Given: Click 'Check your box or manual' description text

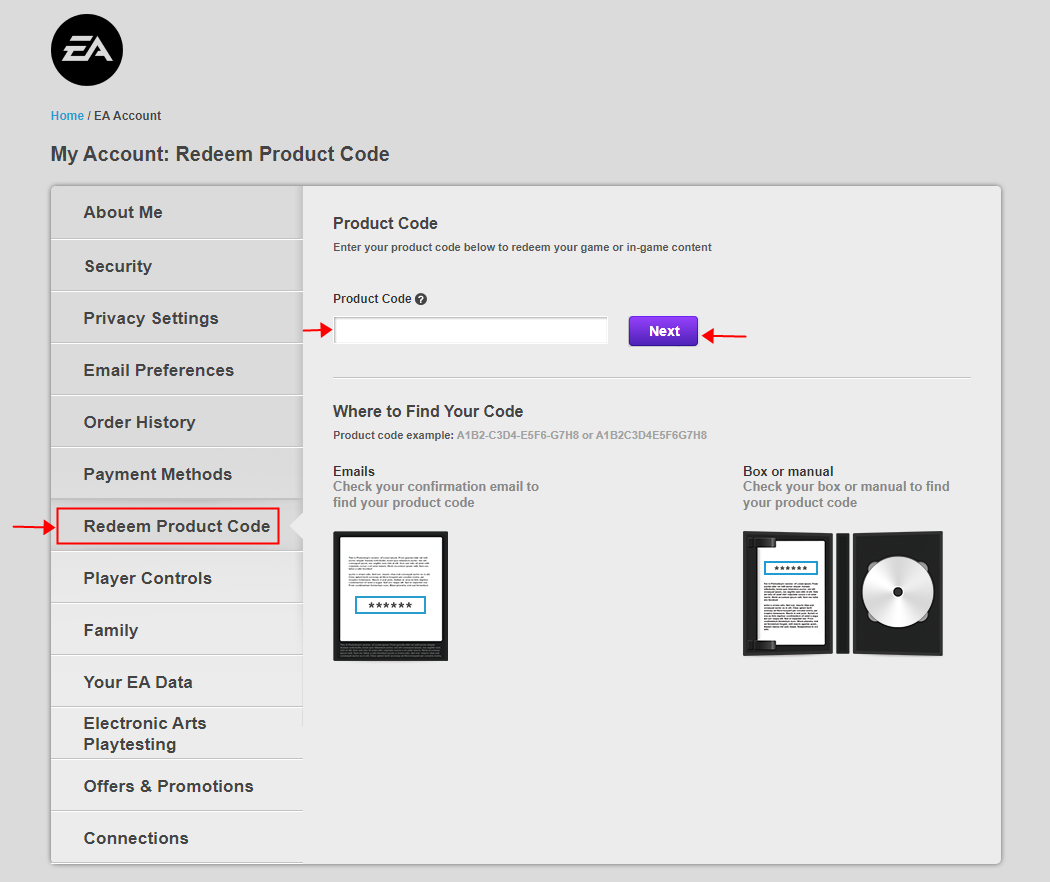Looking at the screenshot, I should 846,494.
